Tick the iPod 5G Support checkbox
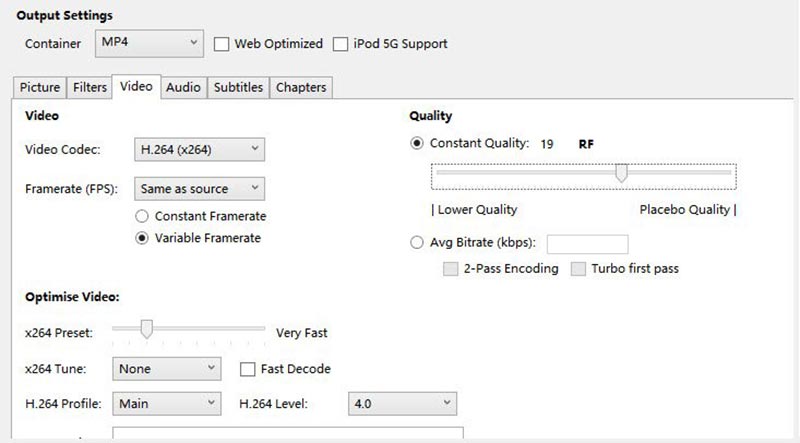Image resolution: width=800 pixels, height=443 pixels. tap(341, 44)
